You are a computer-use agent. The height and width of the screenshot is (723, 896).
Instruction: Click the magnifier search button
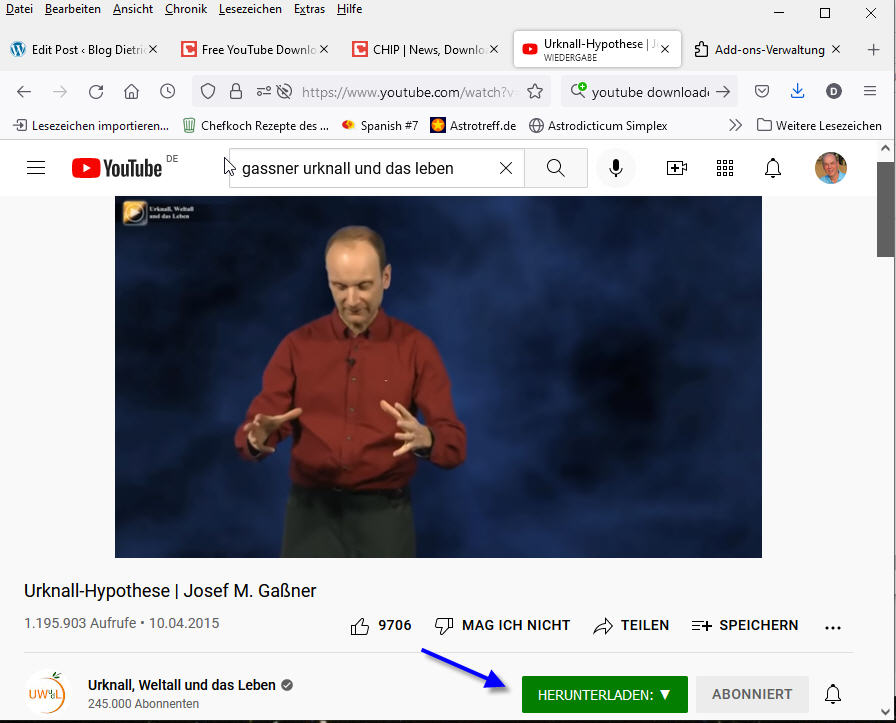(556, 168)
